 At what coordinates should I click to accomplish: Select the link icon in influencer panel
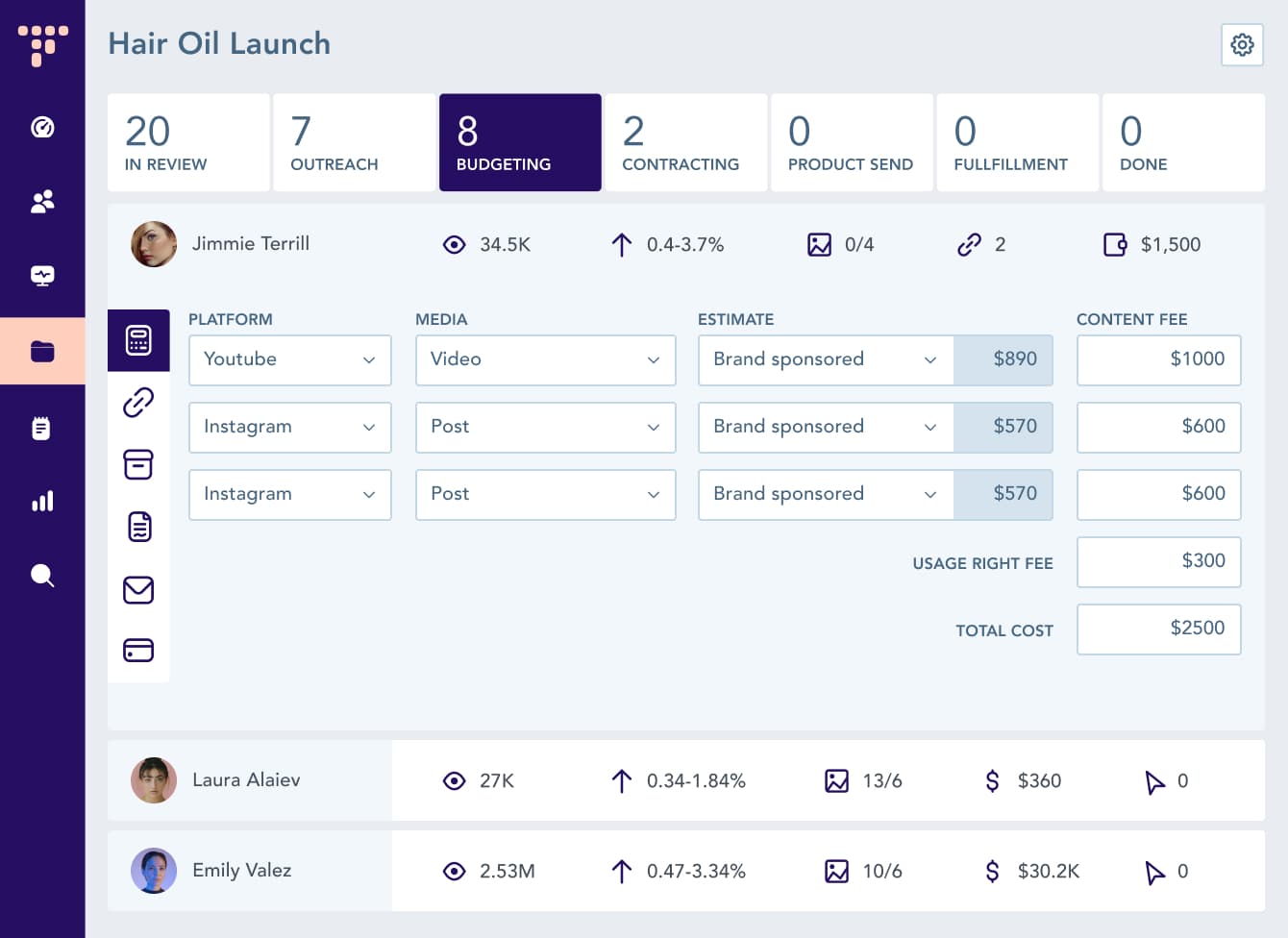pos(138,404)
